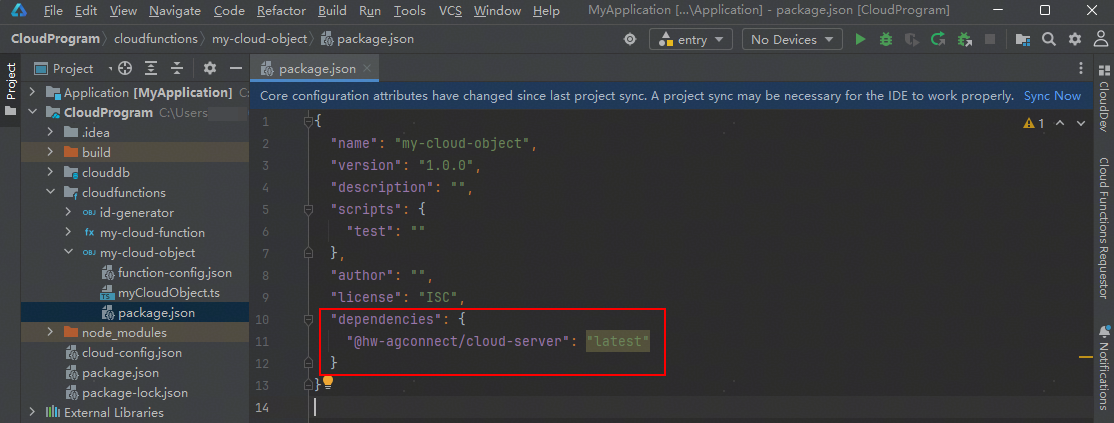This screenshot has height=423, width=1114.
Task: Toggle the Cloud Functions Requestor panel
Action: click(1103, 228)
